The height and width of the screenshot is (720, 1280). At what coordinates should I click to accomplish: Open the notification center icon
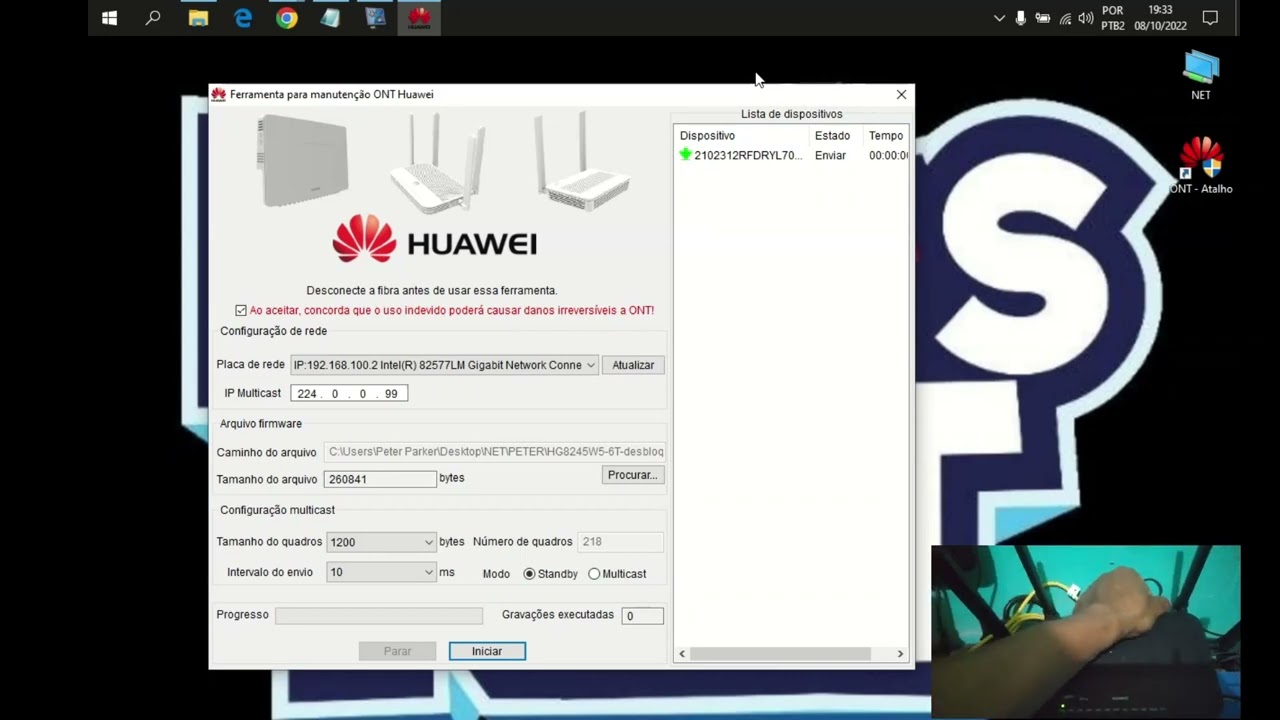tap(1210, 18)
